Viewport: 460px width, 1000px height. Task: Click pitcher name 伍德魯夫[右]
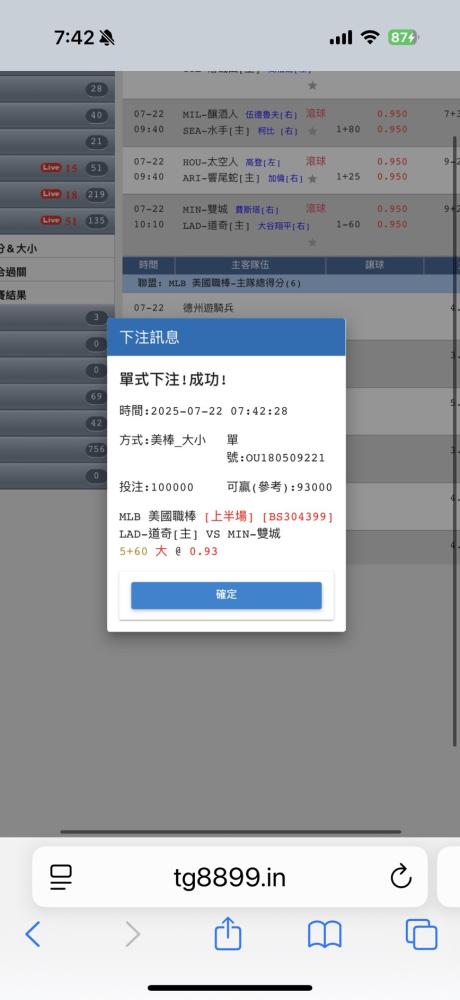tap(271, 115)
